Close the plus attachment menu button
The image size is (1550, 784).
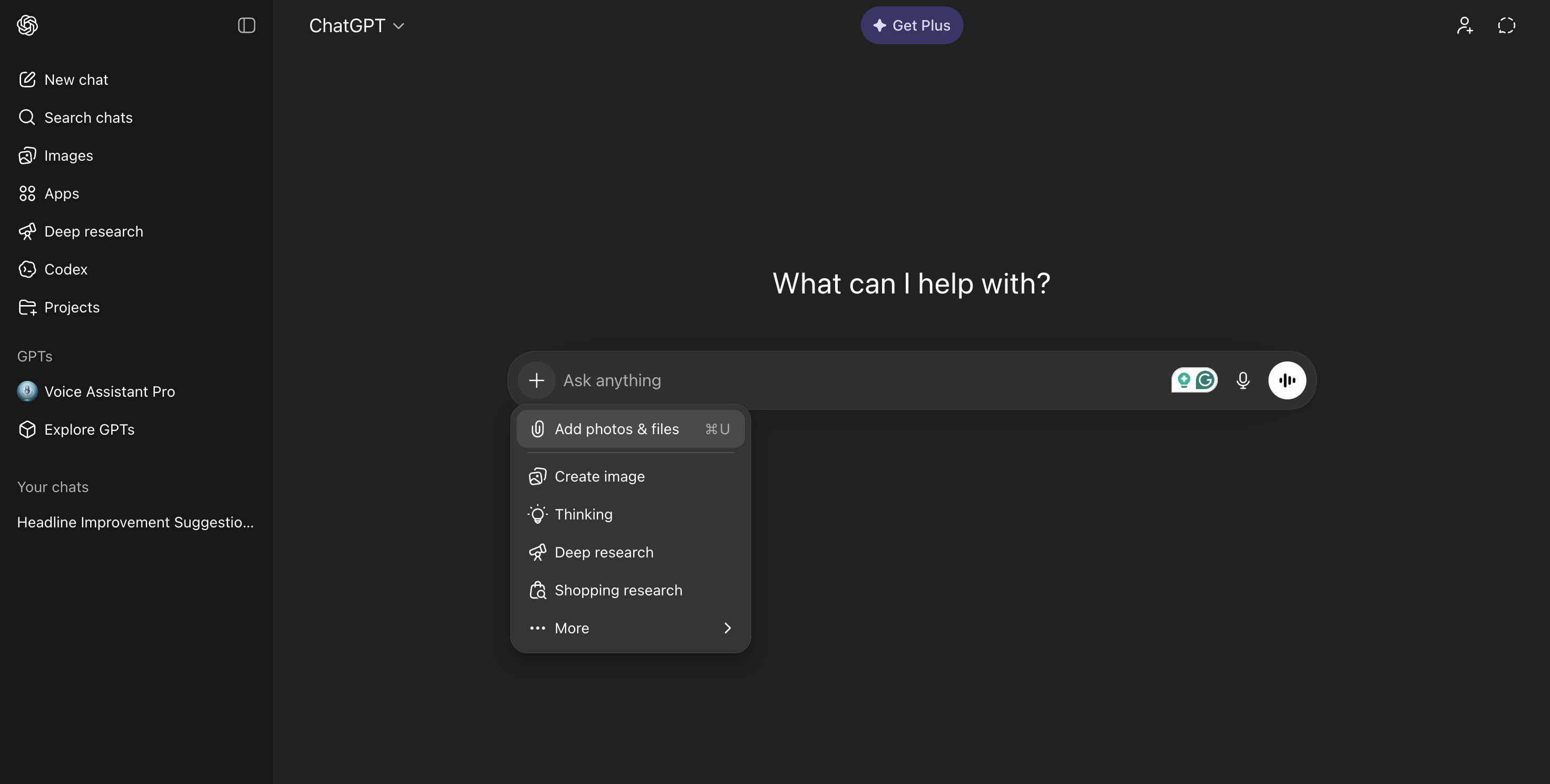coord(536,380)
